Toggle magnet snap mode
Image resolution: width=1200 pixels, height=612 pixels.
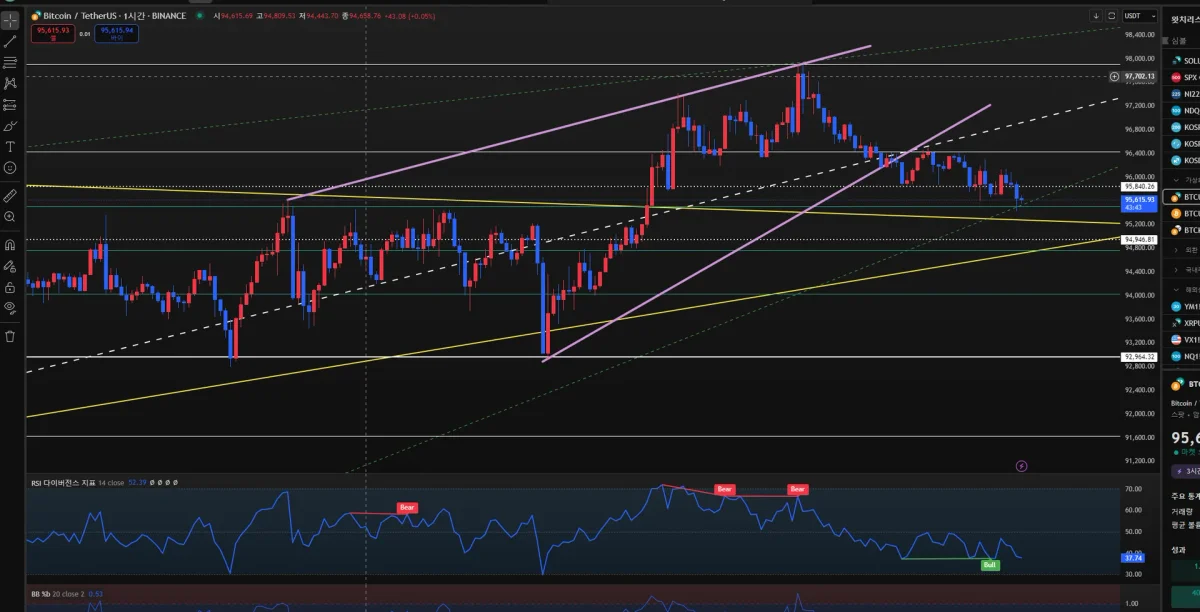[10, 244]
